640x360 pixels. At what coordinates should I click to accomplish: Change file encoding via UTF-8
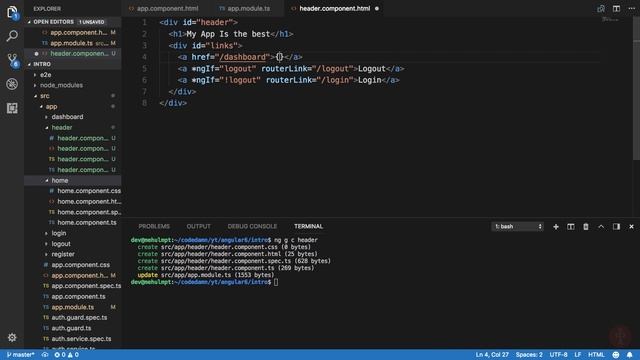coord(558,355)
